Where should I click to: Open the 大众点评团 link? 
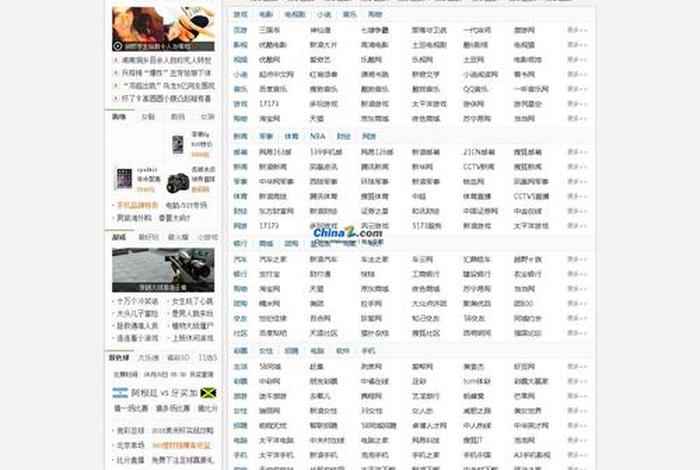tap(429, 304)
